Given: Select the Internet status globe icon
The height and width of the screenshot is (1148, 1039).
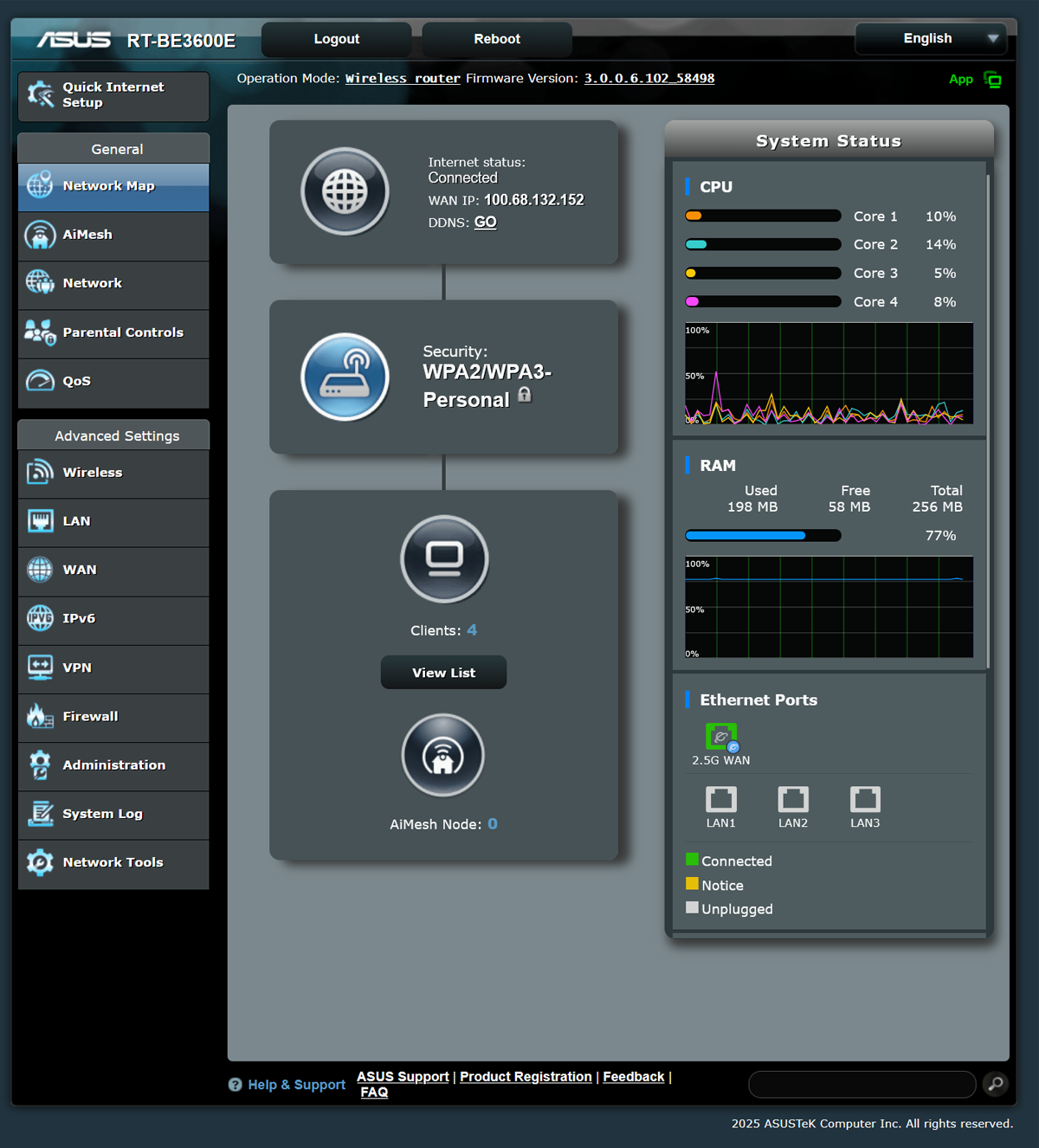Looking at the screenshot, I should pyautogui.click(x=345, y=191).
